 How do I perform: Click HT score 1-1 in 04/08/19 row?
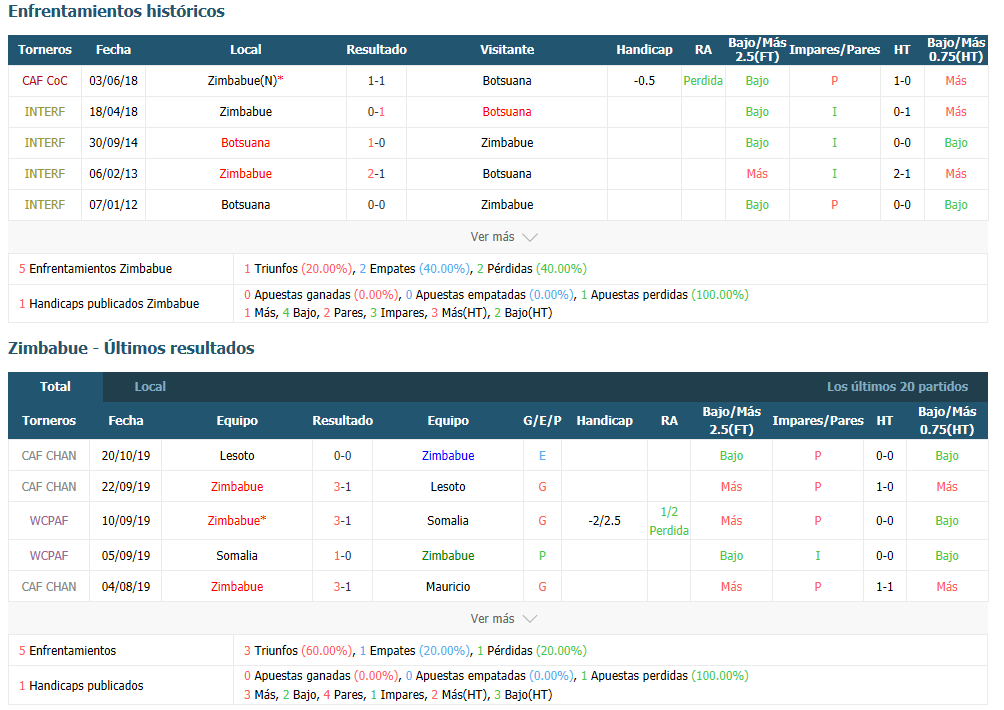tap(885, 586)
